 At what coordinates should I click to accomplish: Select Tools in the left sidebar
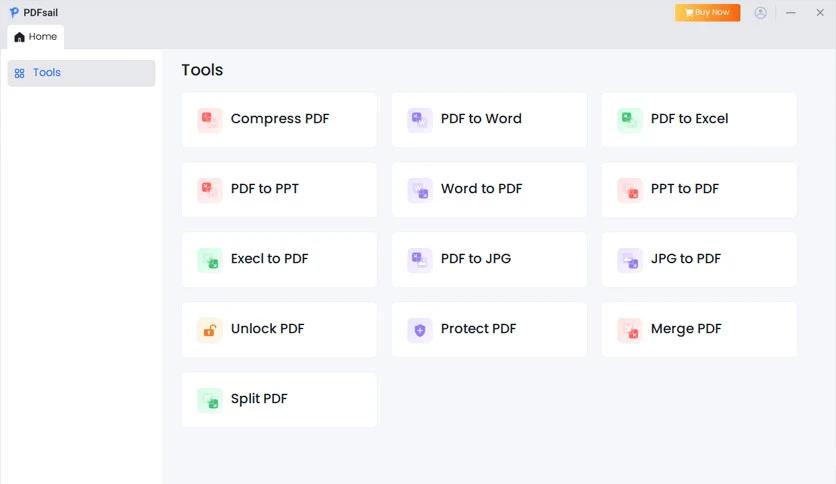click(81, 73)
